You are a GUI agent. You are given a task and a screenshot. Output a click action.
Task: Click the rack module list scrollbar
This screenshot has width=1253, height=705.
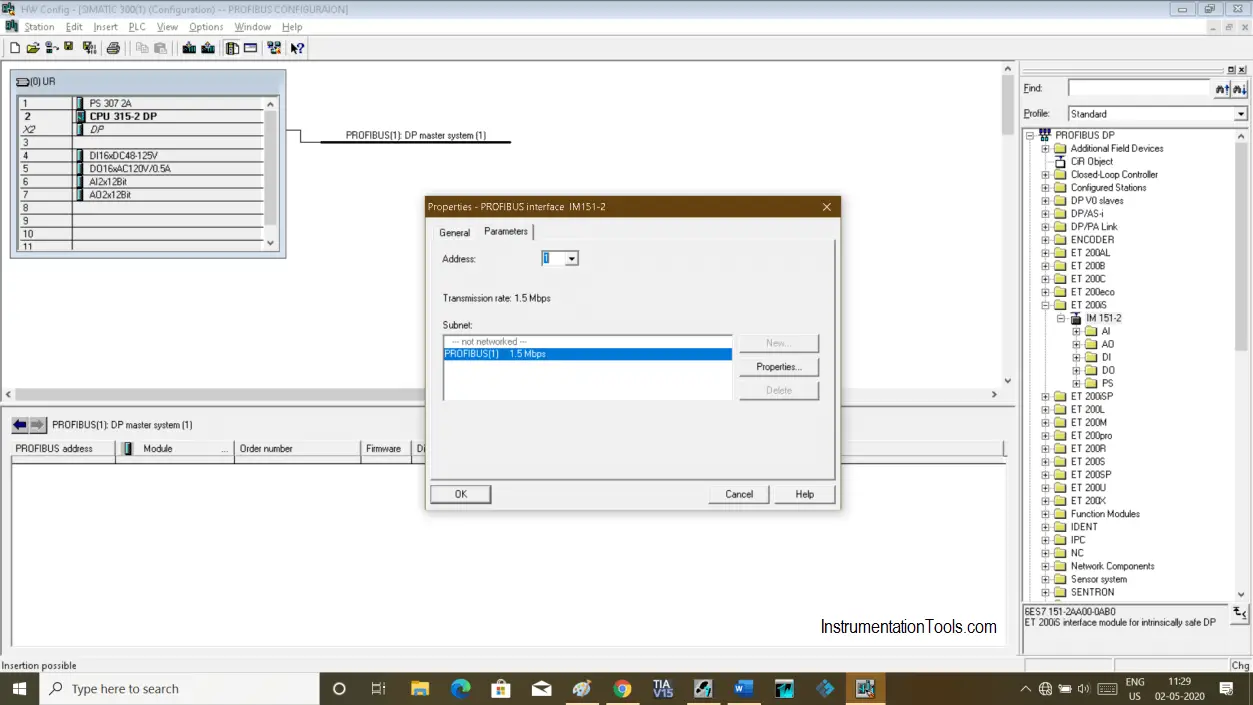pos(270,173)
